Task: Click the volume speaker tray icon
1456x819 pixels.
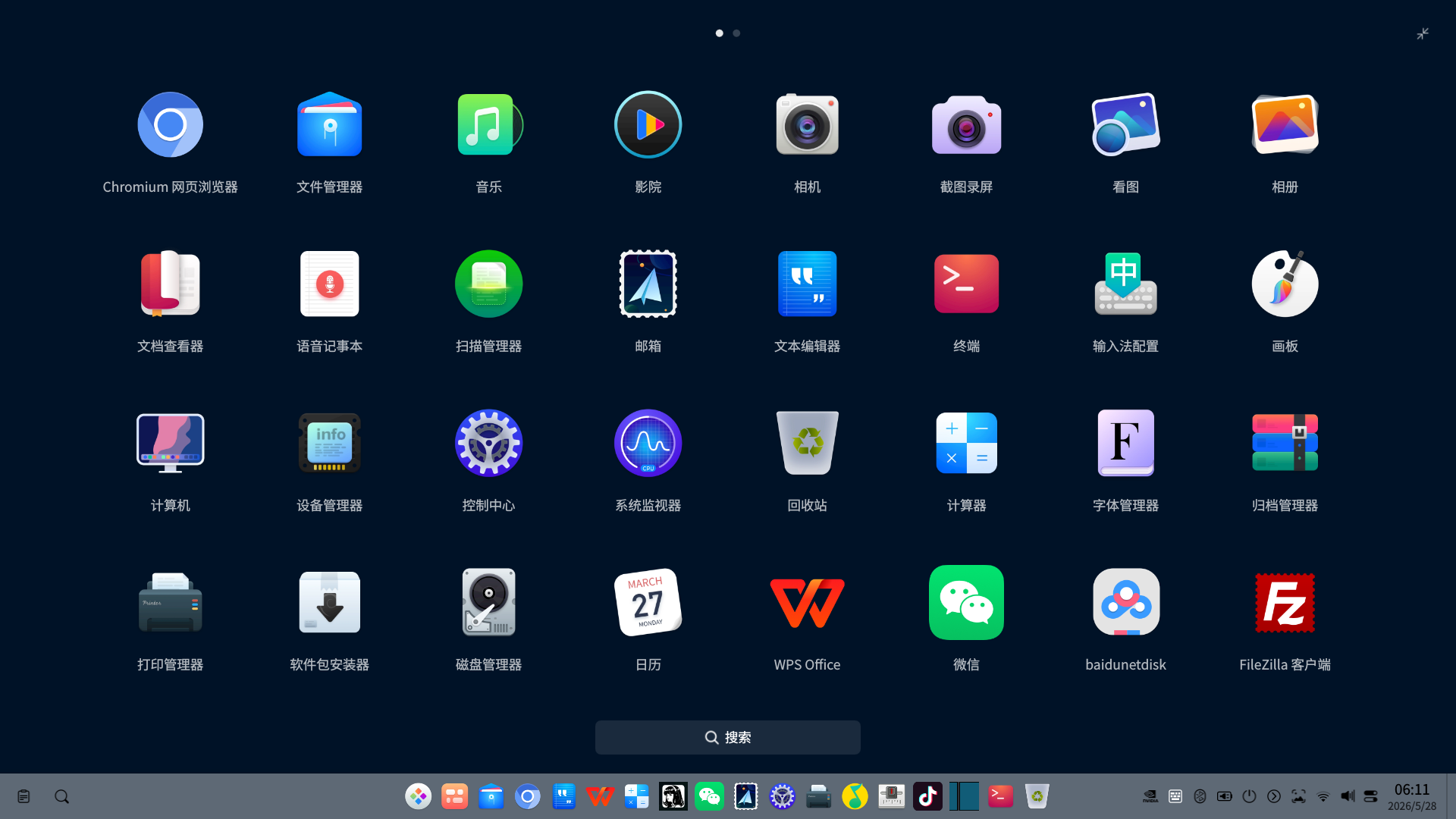Action: [x=1348, y=797]
